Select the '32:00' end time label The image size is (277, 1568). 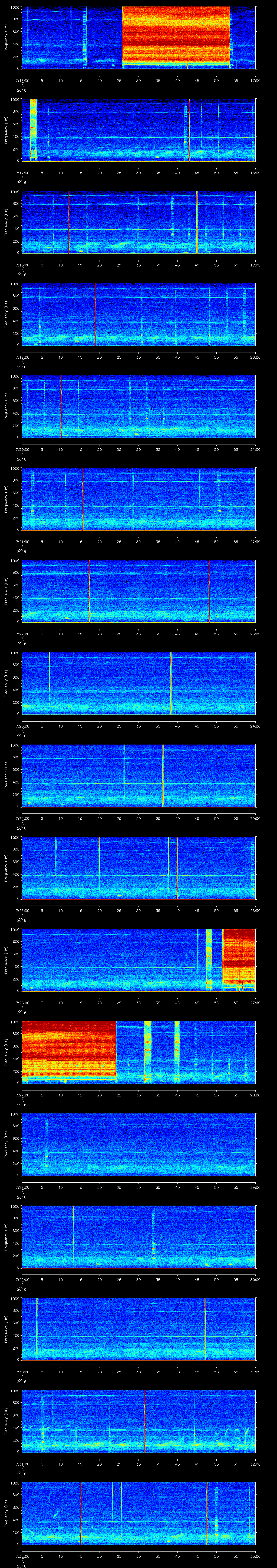tap(255, 1464)
